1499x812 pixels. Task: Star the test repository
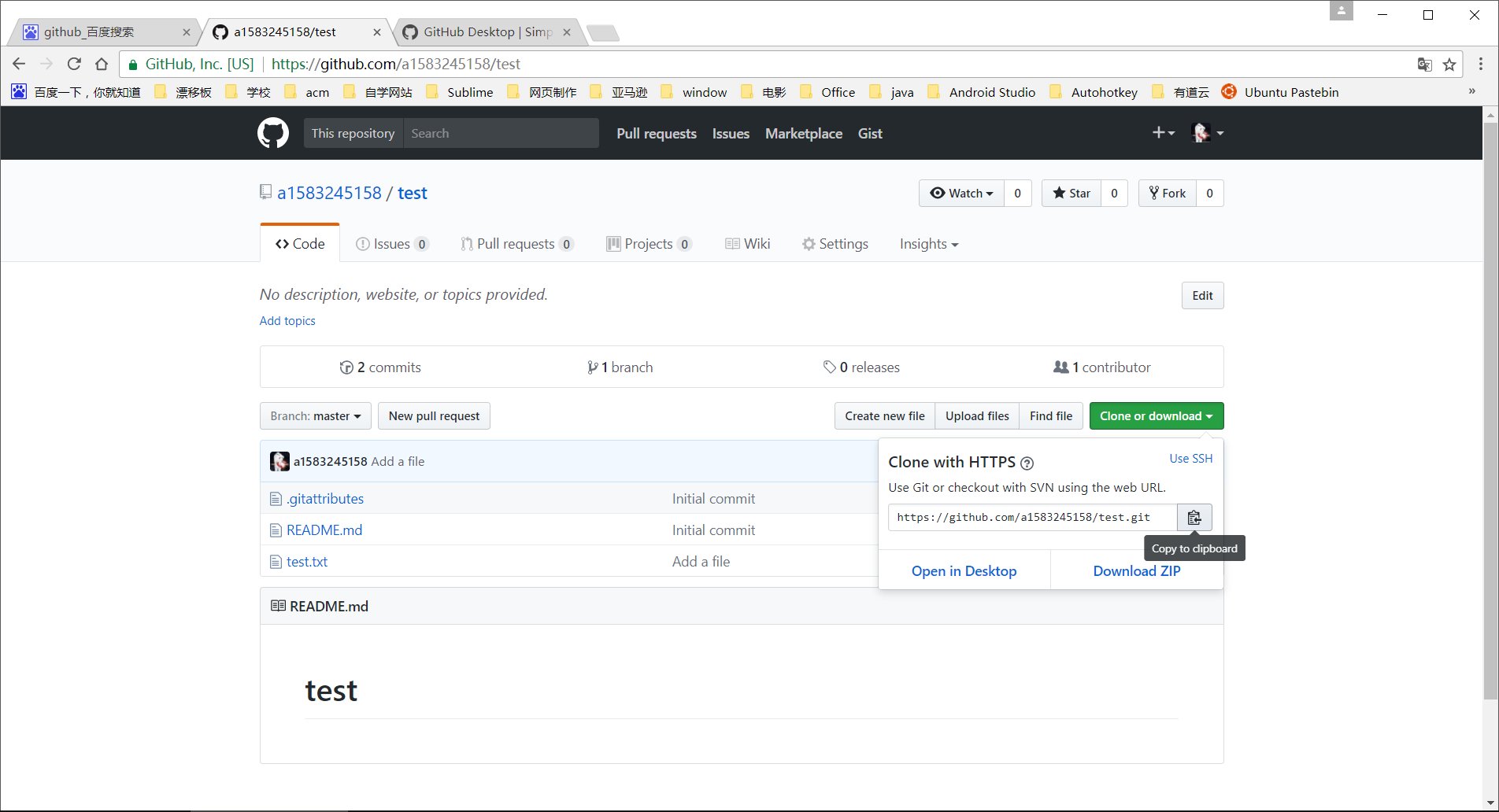pos(1072,194)
